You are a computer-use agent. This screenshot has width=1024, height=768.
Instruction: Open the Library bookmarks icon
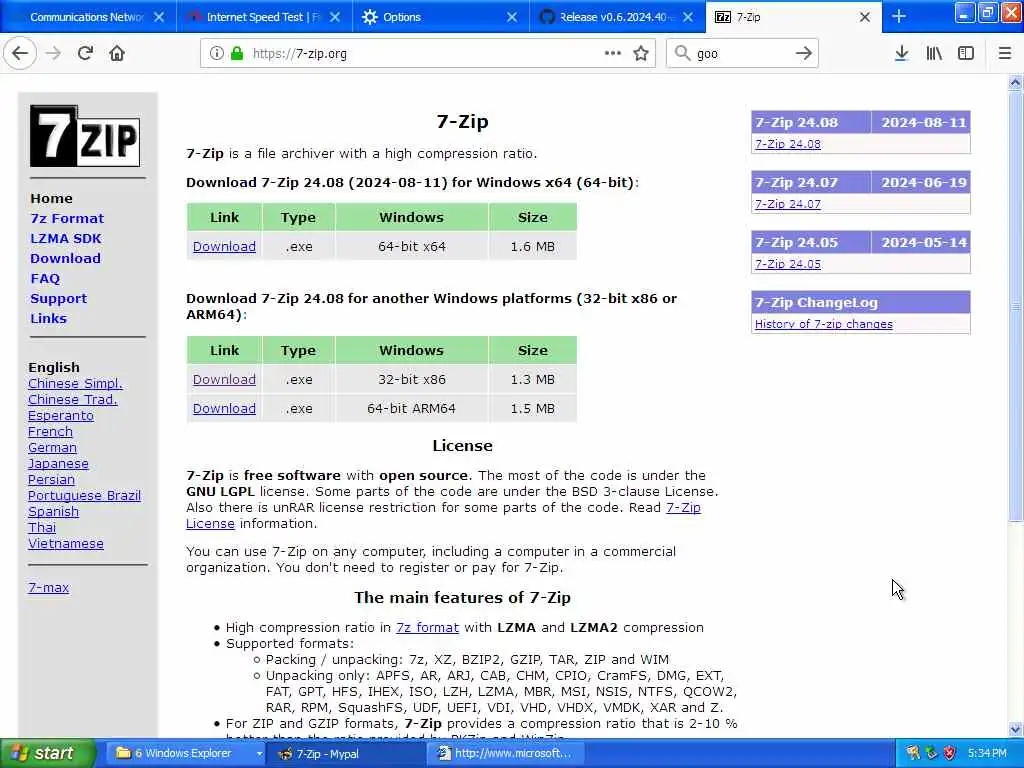point(934,54)
